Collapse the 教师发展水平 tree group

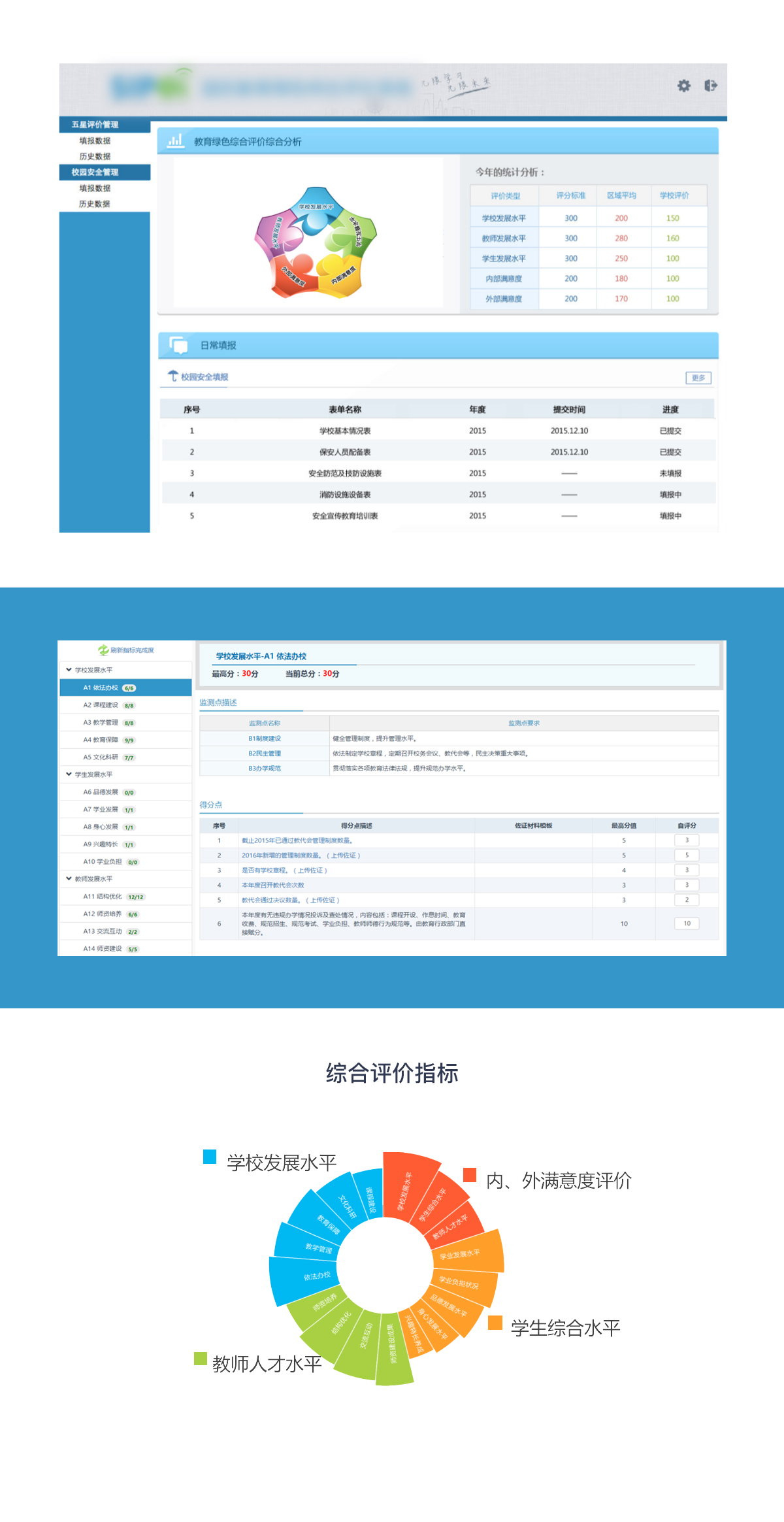click(x=69, y=879)
